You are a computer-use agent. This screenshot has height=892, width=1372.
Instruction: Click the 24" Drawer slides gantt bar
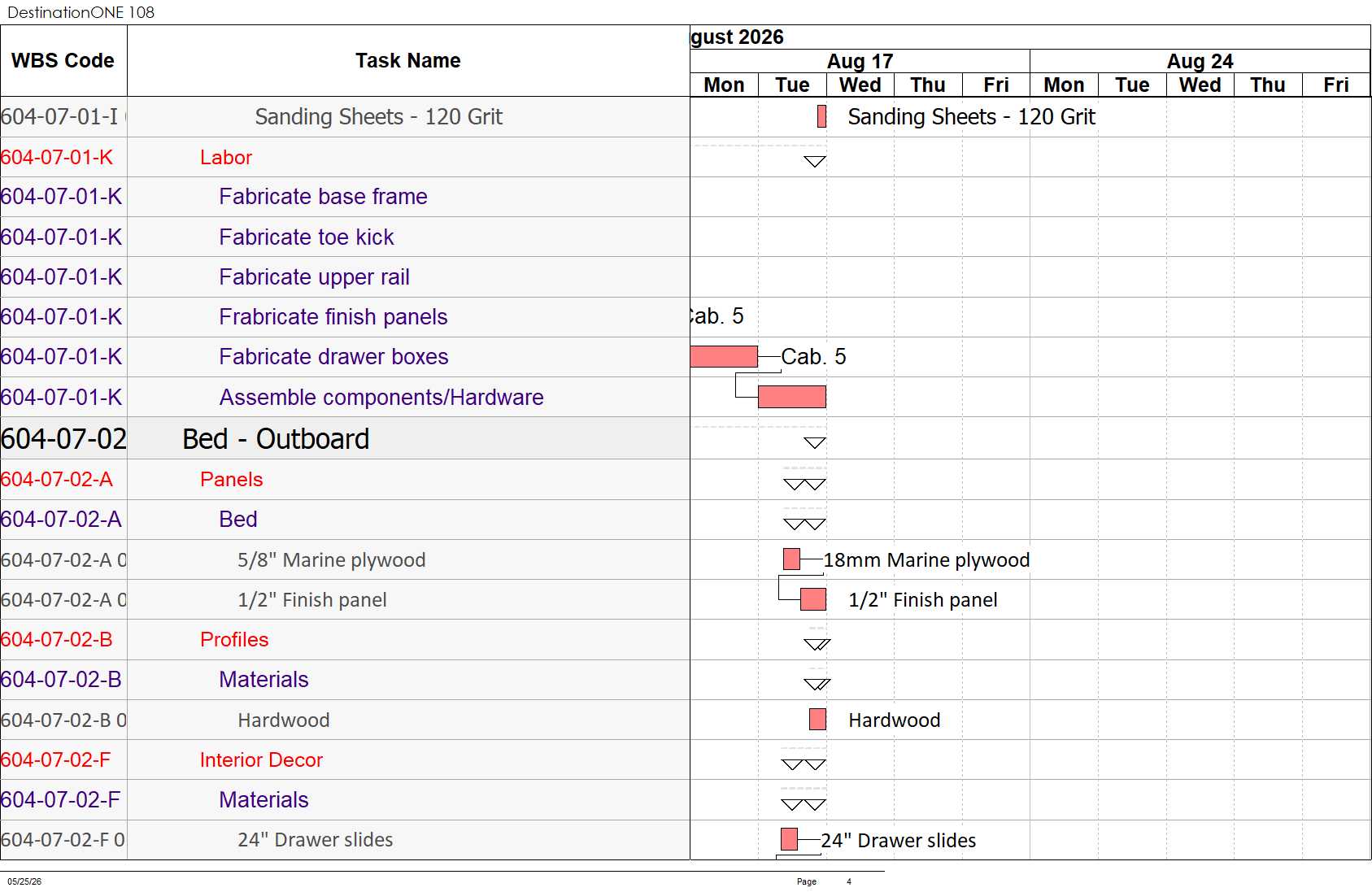click(789, 839)
